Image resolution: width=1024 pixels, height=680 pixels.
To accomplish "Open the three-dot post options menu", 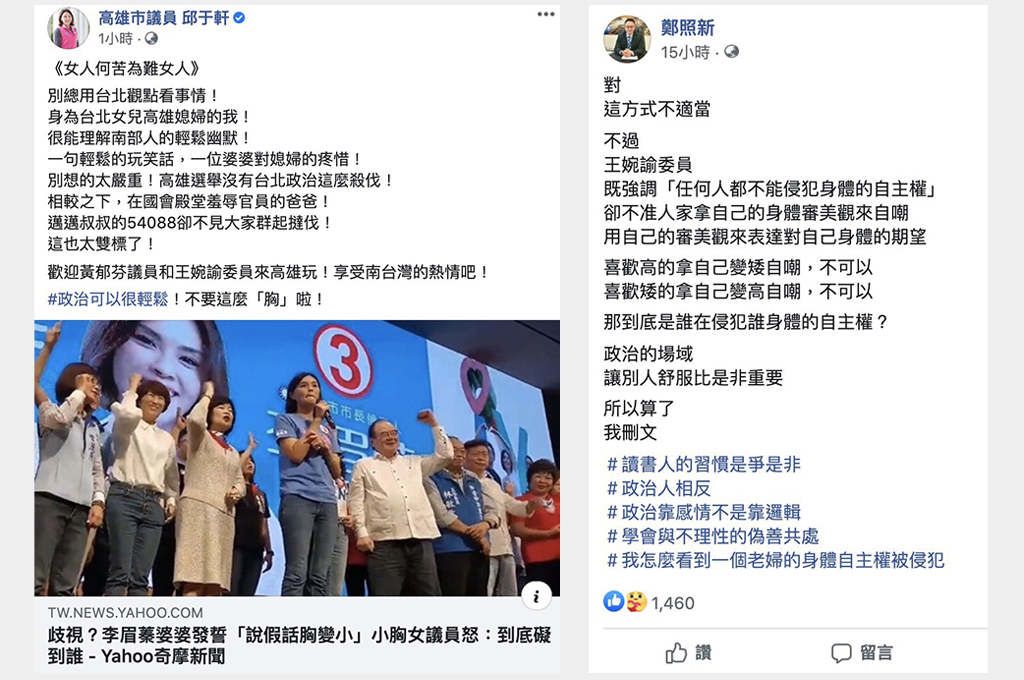I will click(x=546, y=14).
